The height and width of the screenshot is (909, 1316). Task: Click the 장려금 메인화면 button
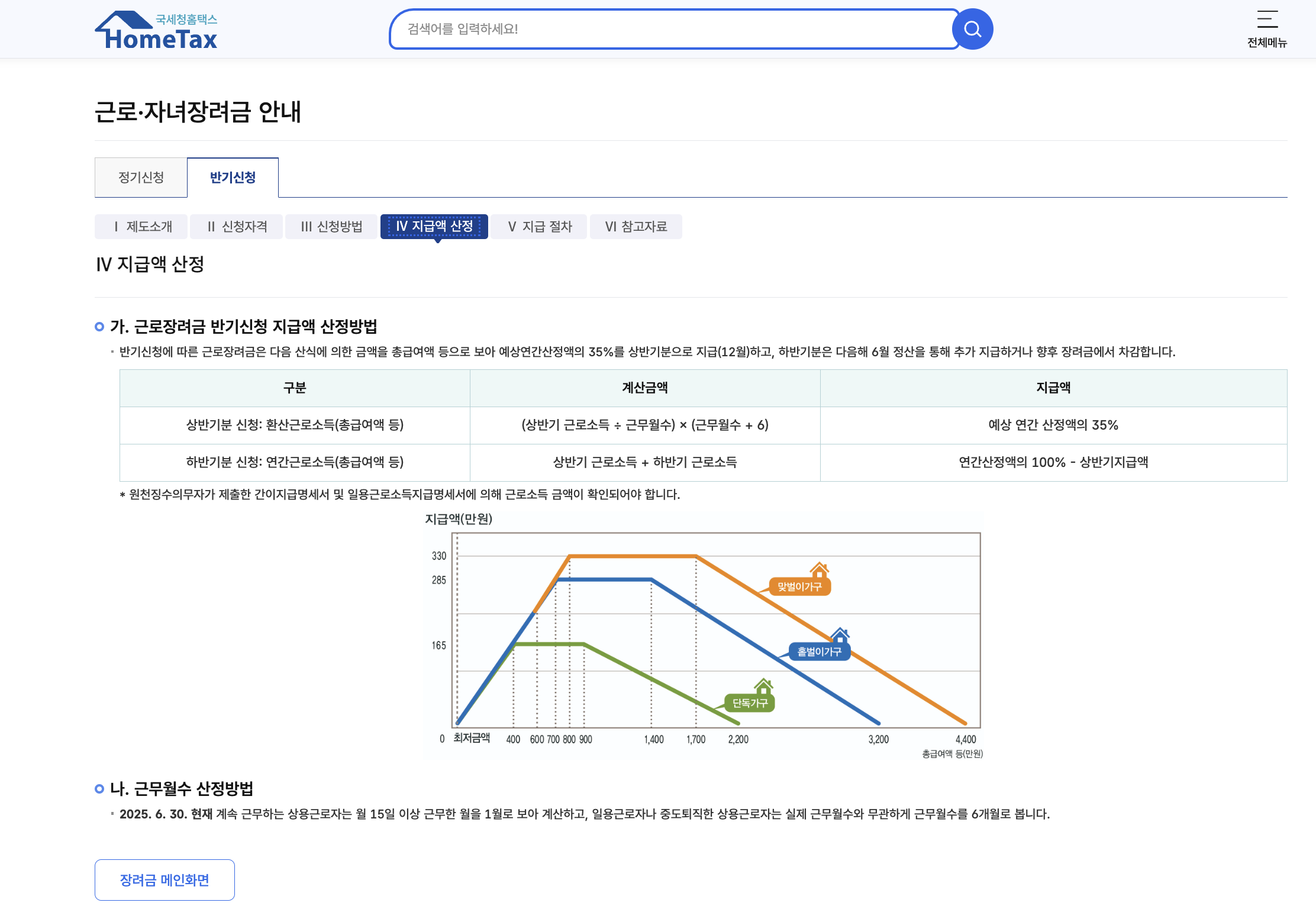[x=164, y=880]
